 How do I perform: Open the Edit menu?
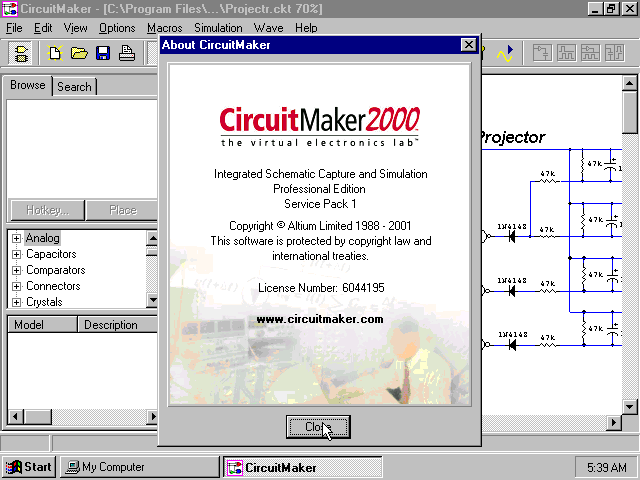[x=43, y=28]
